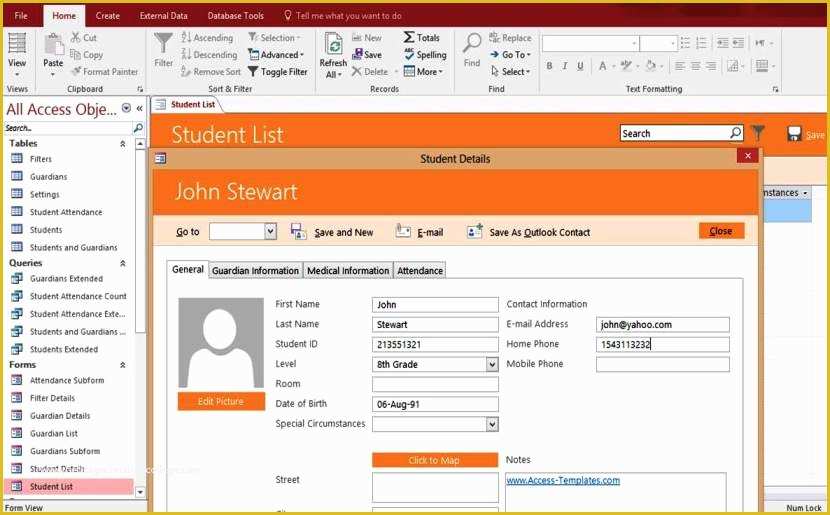
Task: Open the Level dropdown showing 8th Grade
Action: (x=492, y=364)
